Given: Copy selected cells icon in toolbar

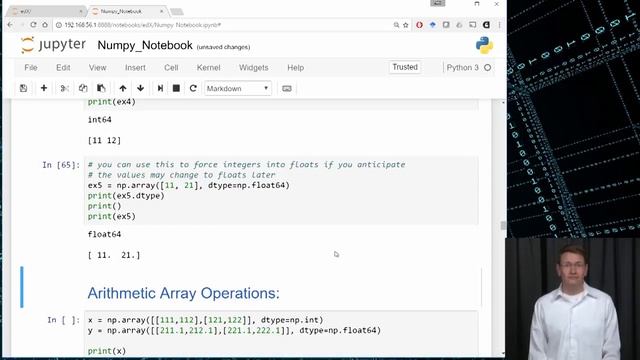Looking at the screenshot, I should (x=83, y=88).
